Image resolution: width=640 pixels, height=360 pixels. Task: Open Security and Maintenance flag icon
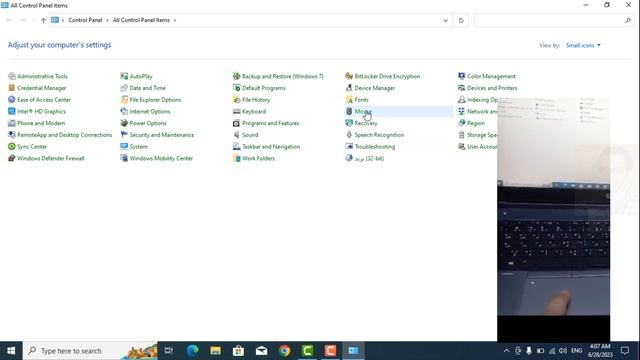[124, 135]
